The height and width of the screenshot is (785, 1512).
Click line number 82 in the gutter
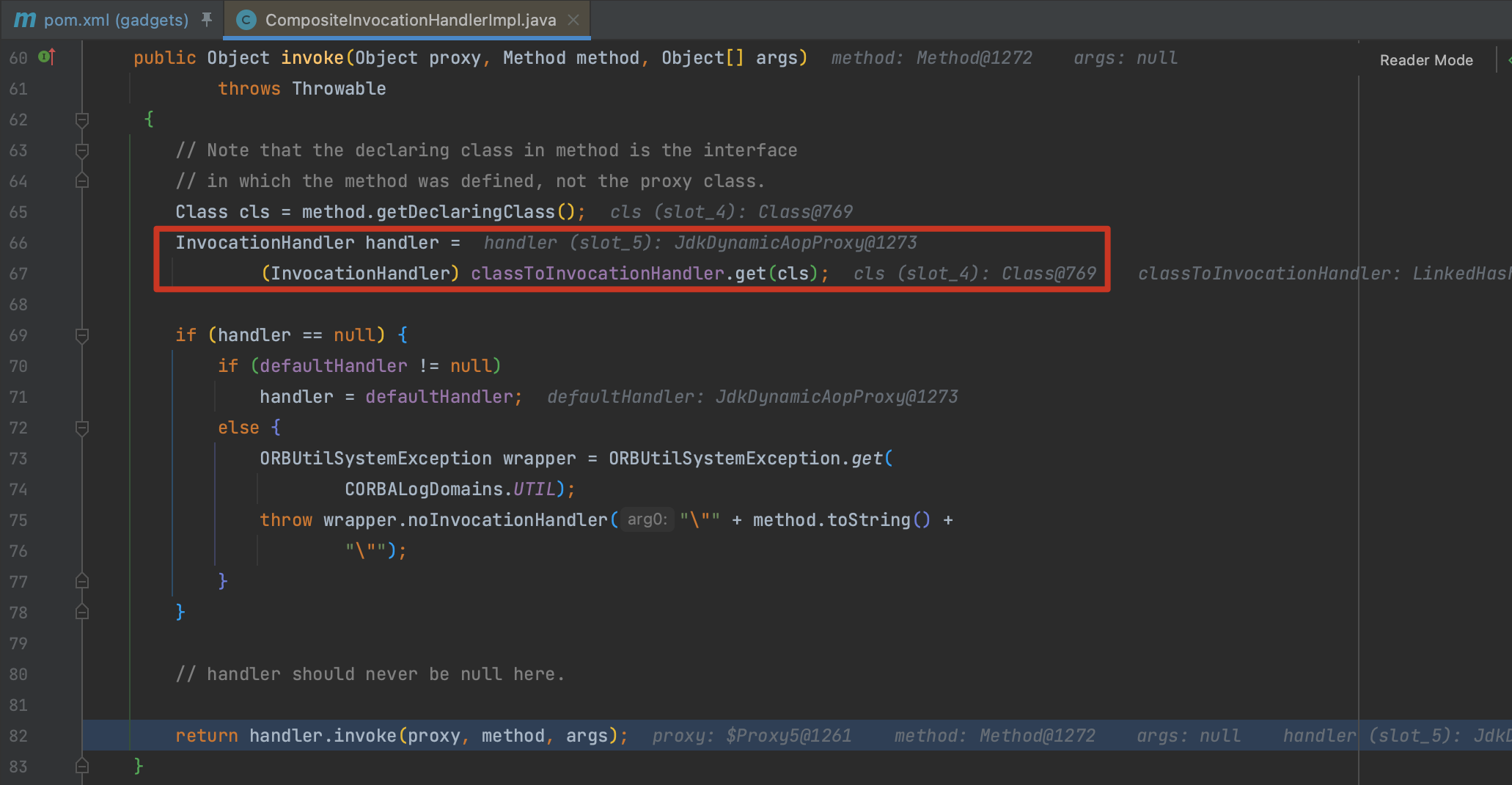[18, 736]
